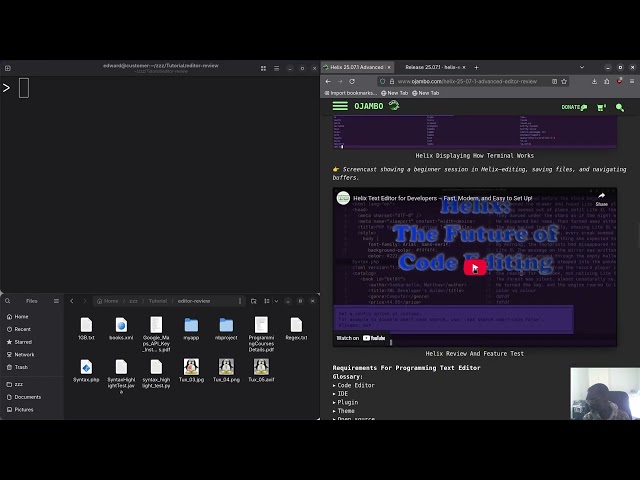This screenshot has width=640, height=480.
Task: Expand the Files view options dropdown arrow
Action: 276,301
